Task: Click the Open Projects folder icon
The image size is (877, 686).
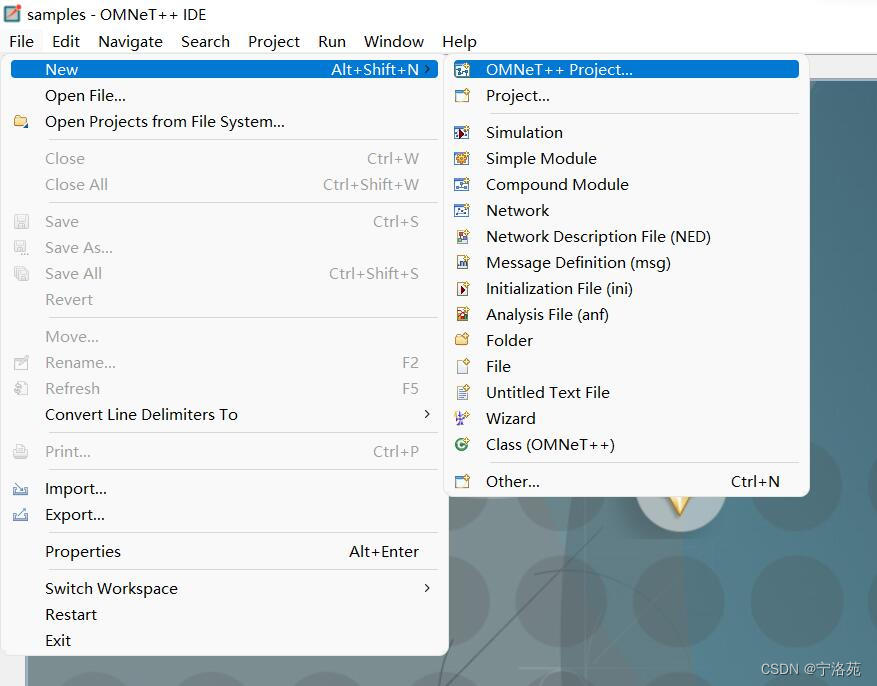Action: coord(21,121)
